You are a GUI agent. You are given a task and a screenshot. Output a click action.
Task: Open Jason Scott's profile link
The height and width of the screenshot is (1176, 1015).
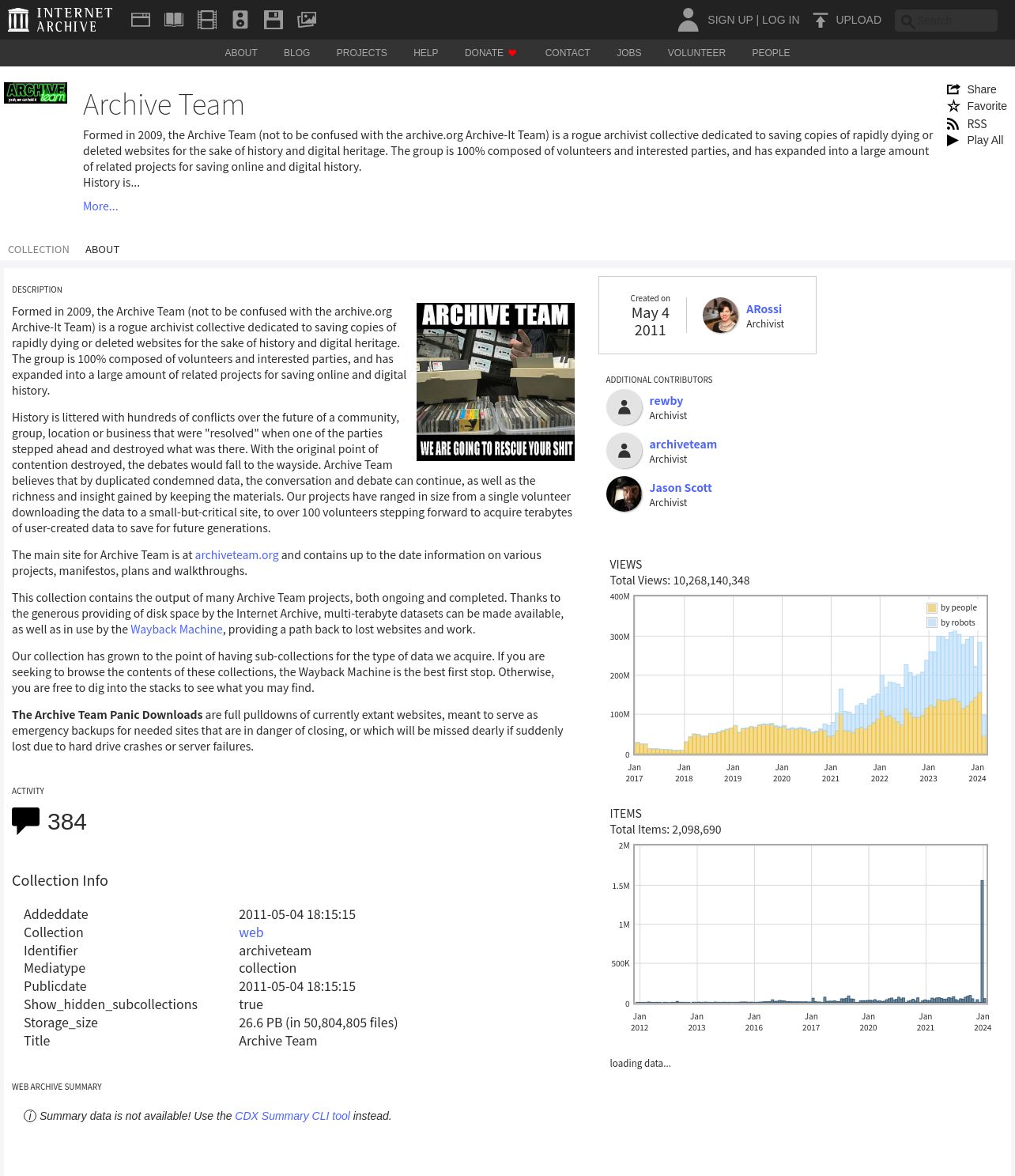[x=681, y=488]
